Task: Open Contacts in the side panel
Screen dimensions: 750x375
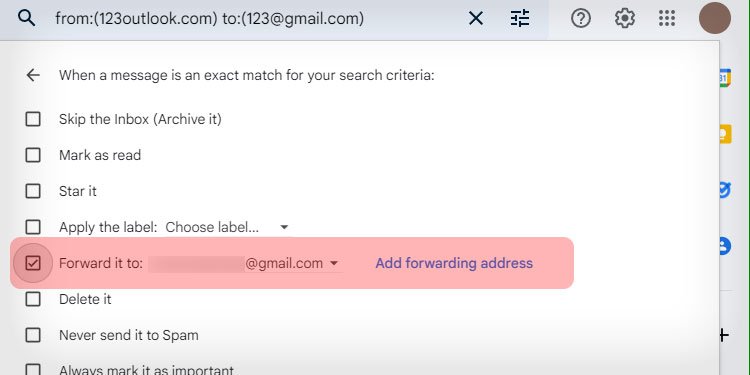Action: [x=725, y=246]
